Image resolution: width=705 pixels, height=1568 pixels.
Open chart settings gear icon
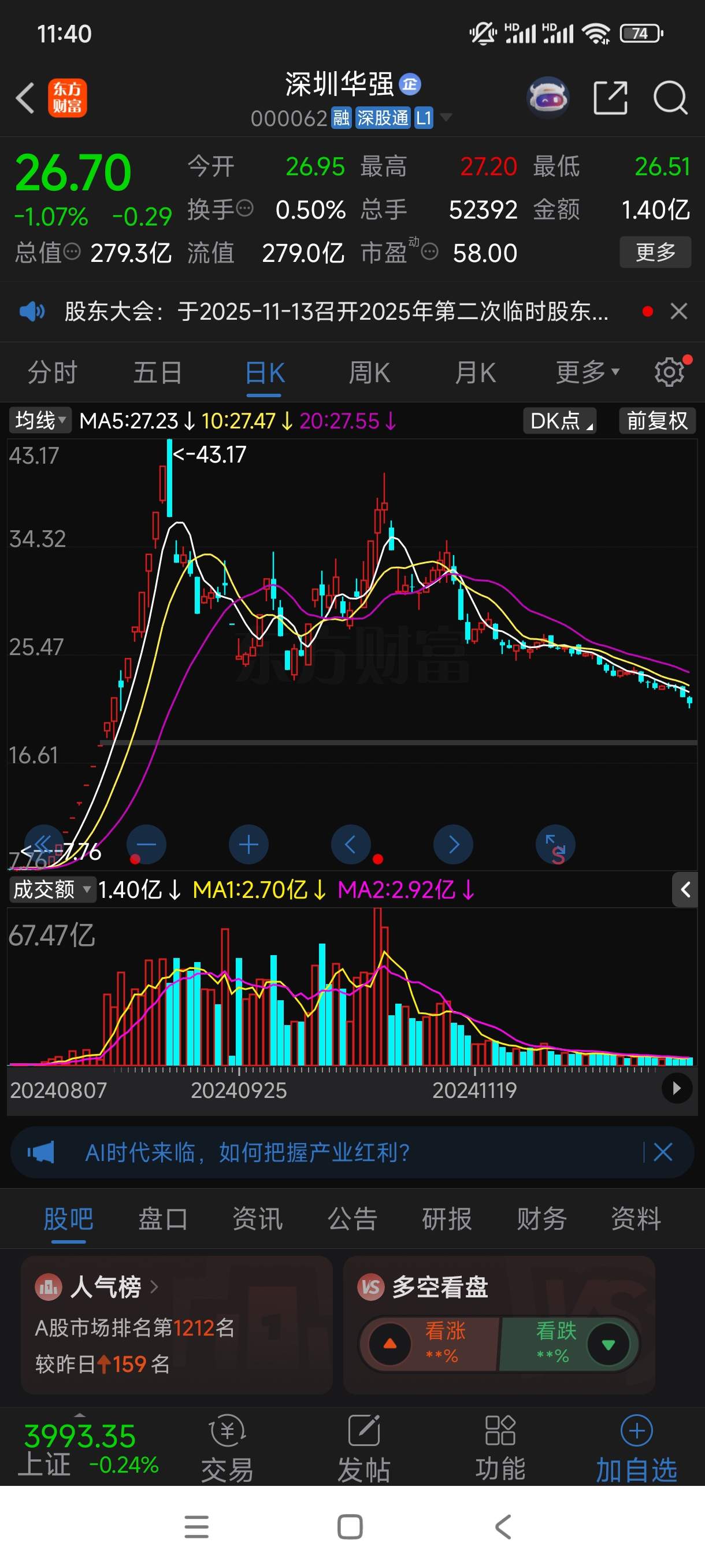[x=669, y=372]
